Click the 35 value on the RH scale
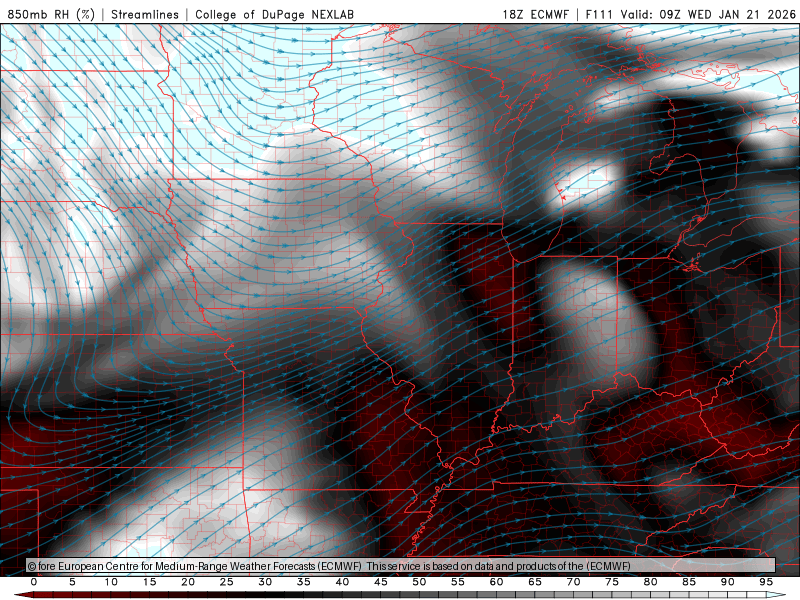The height and width of the screenshot is (600, 800). click(x=304, y=582)
